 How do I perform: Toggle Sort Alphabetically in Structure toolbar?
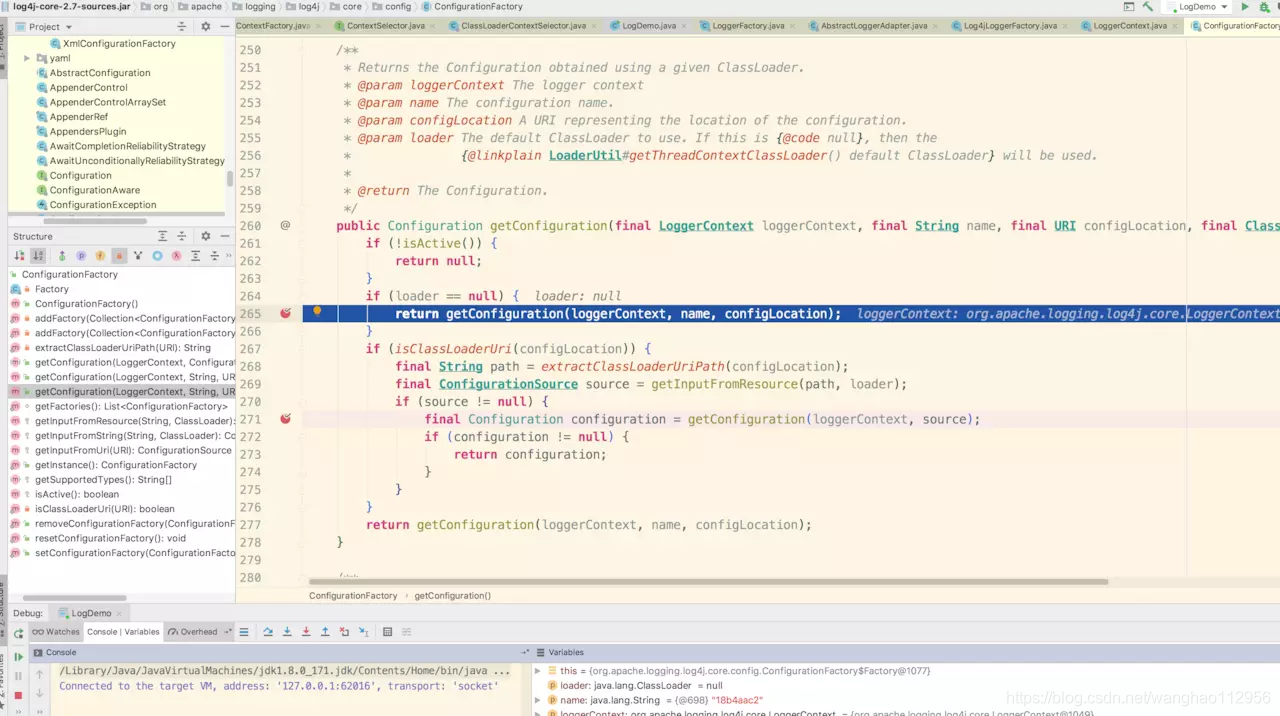tap(38, 256)
